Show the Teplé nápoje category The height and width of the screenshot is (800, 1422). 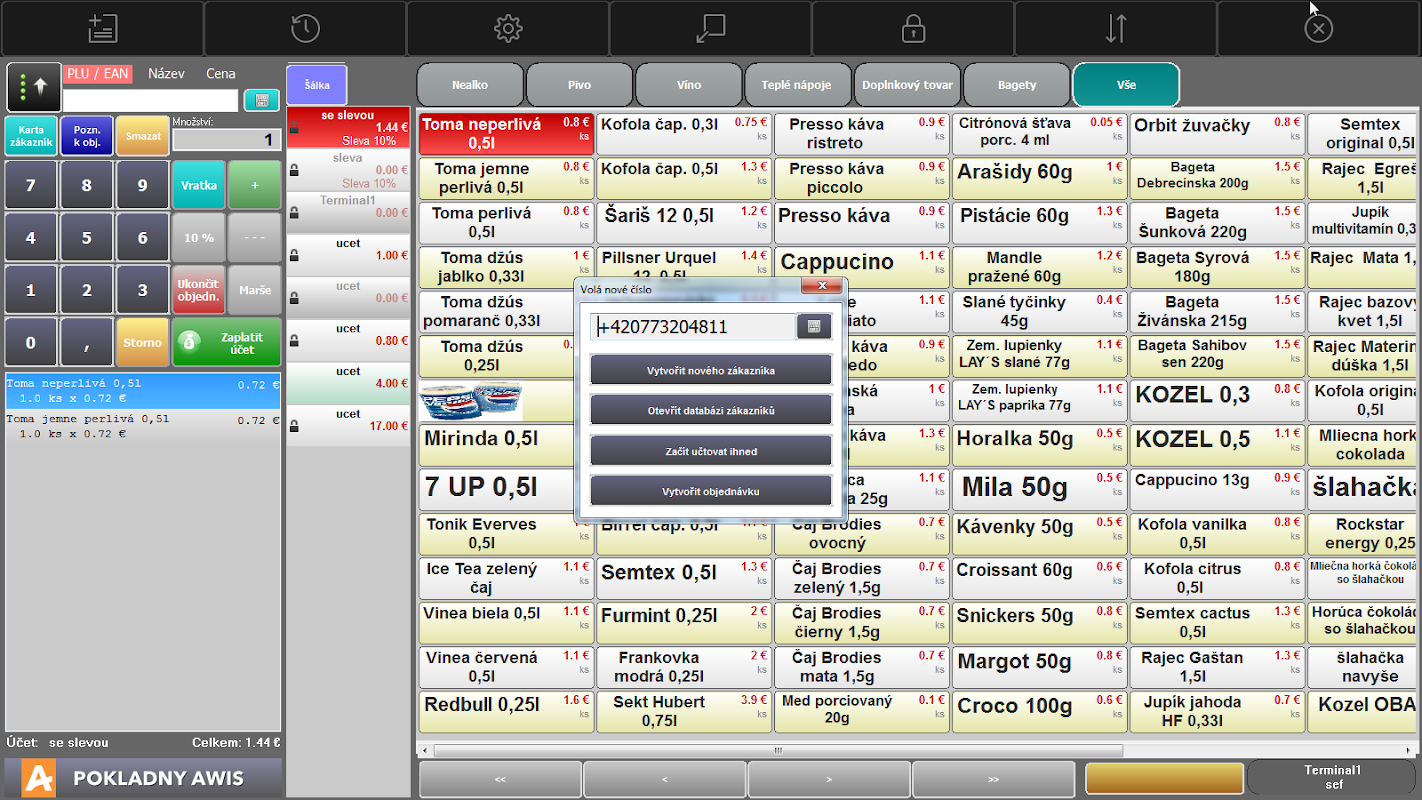[798, 85]
